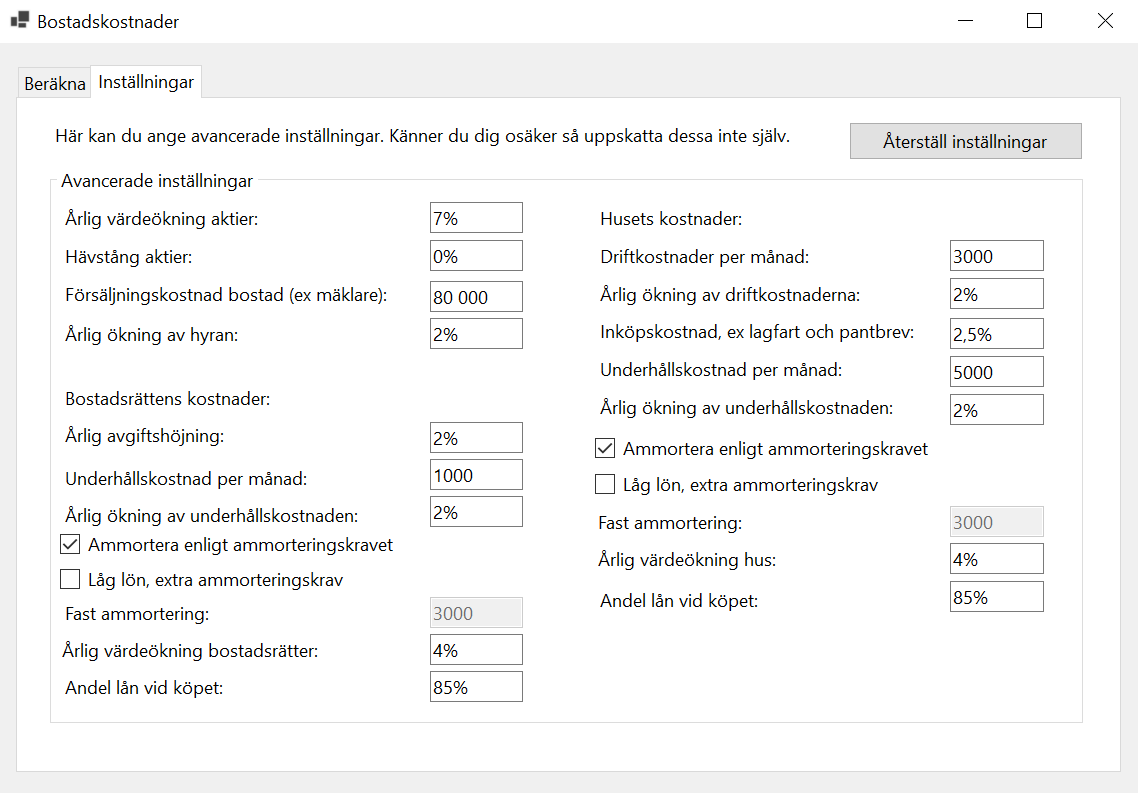1138x793 pixels.
Task: Tick Låg lön checkbox under Husets kostnader
Action: [605, 485]
